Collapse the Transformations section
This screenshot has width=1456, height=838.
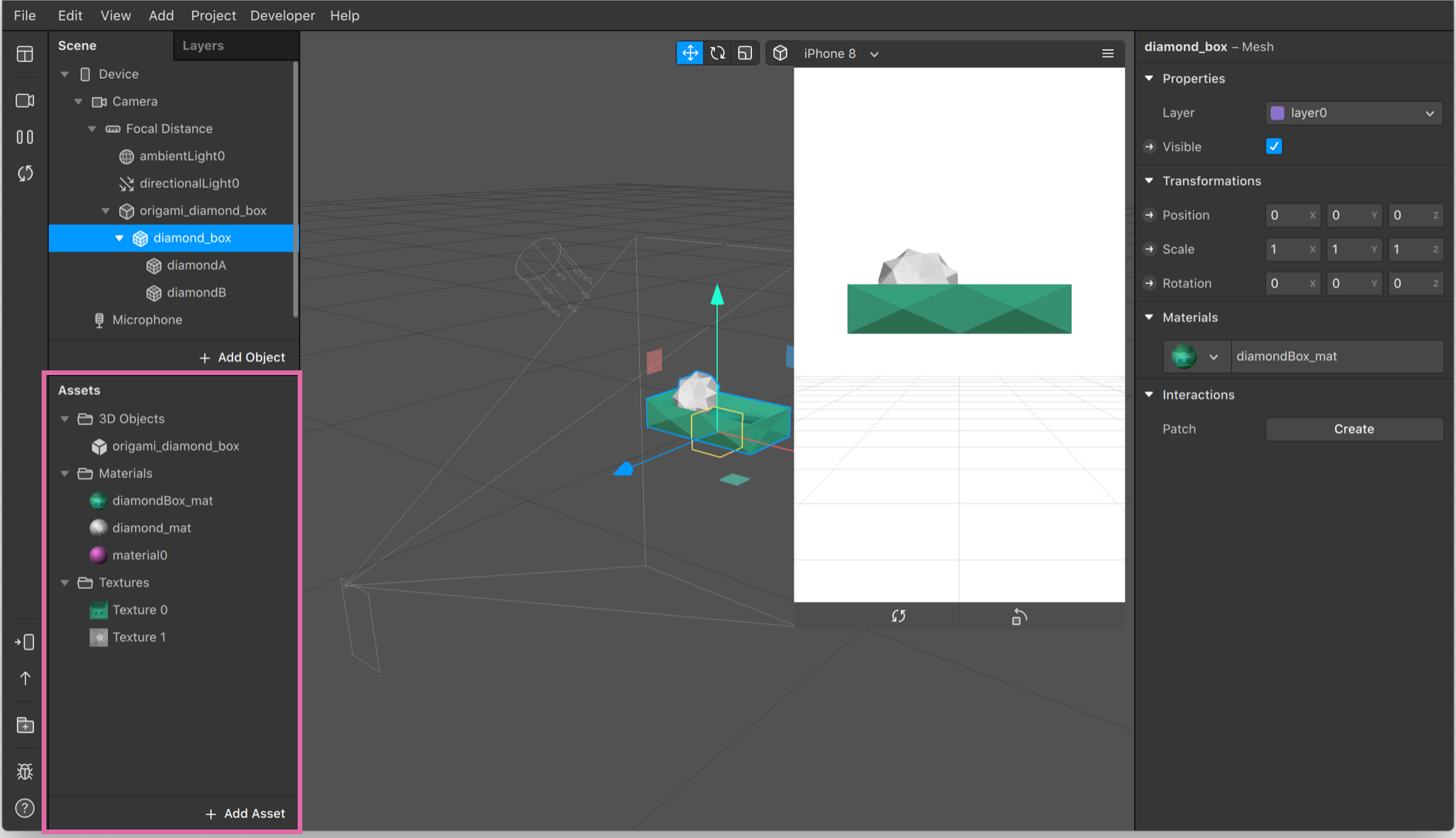[1149, 181]
